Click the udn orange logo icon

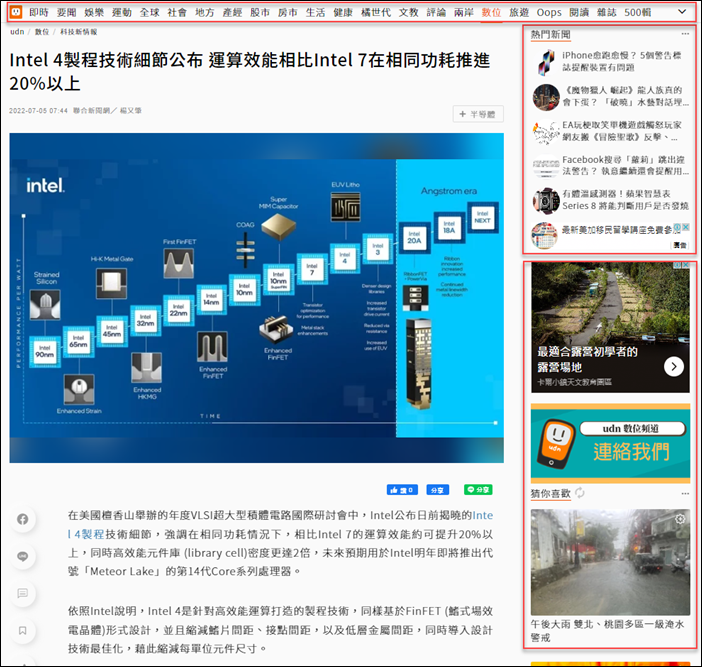[x=16, y=12]
